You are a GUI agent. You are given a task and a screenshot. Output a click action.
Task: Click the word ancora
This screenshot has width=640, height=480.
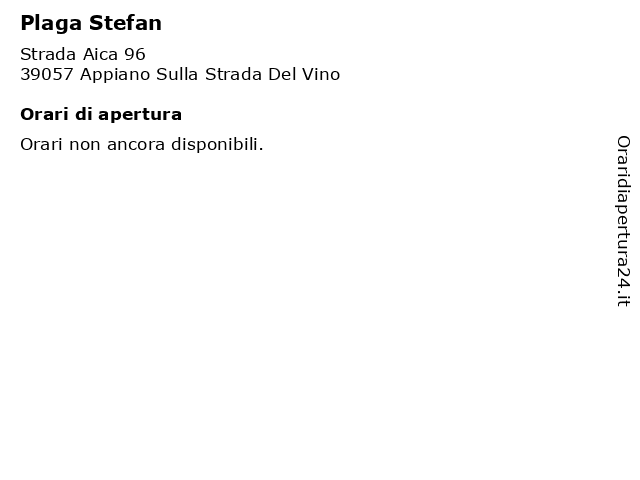coord(136,145)
